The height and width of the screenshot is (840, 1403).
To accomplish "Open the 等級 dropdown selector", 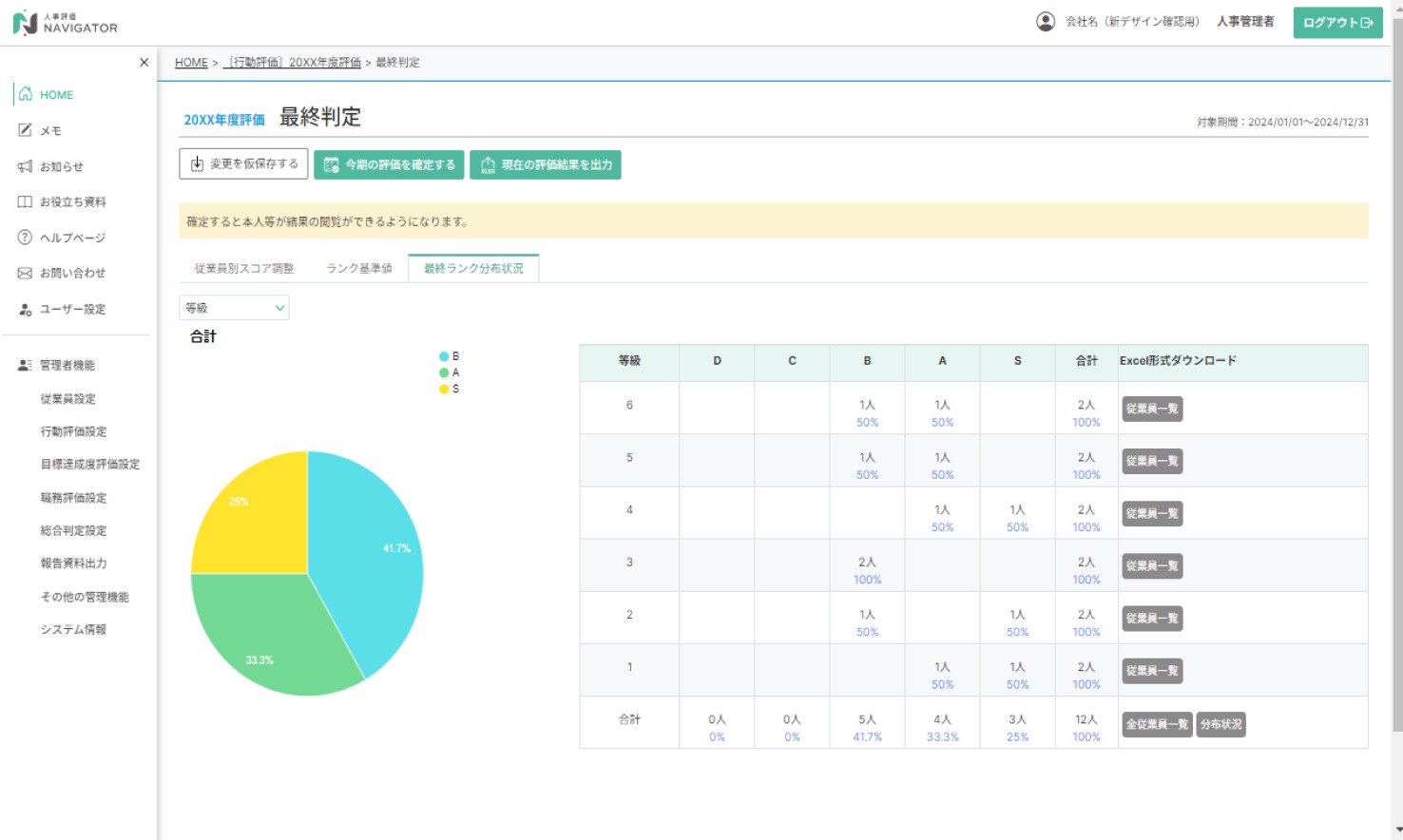I will [234, 308].
